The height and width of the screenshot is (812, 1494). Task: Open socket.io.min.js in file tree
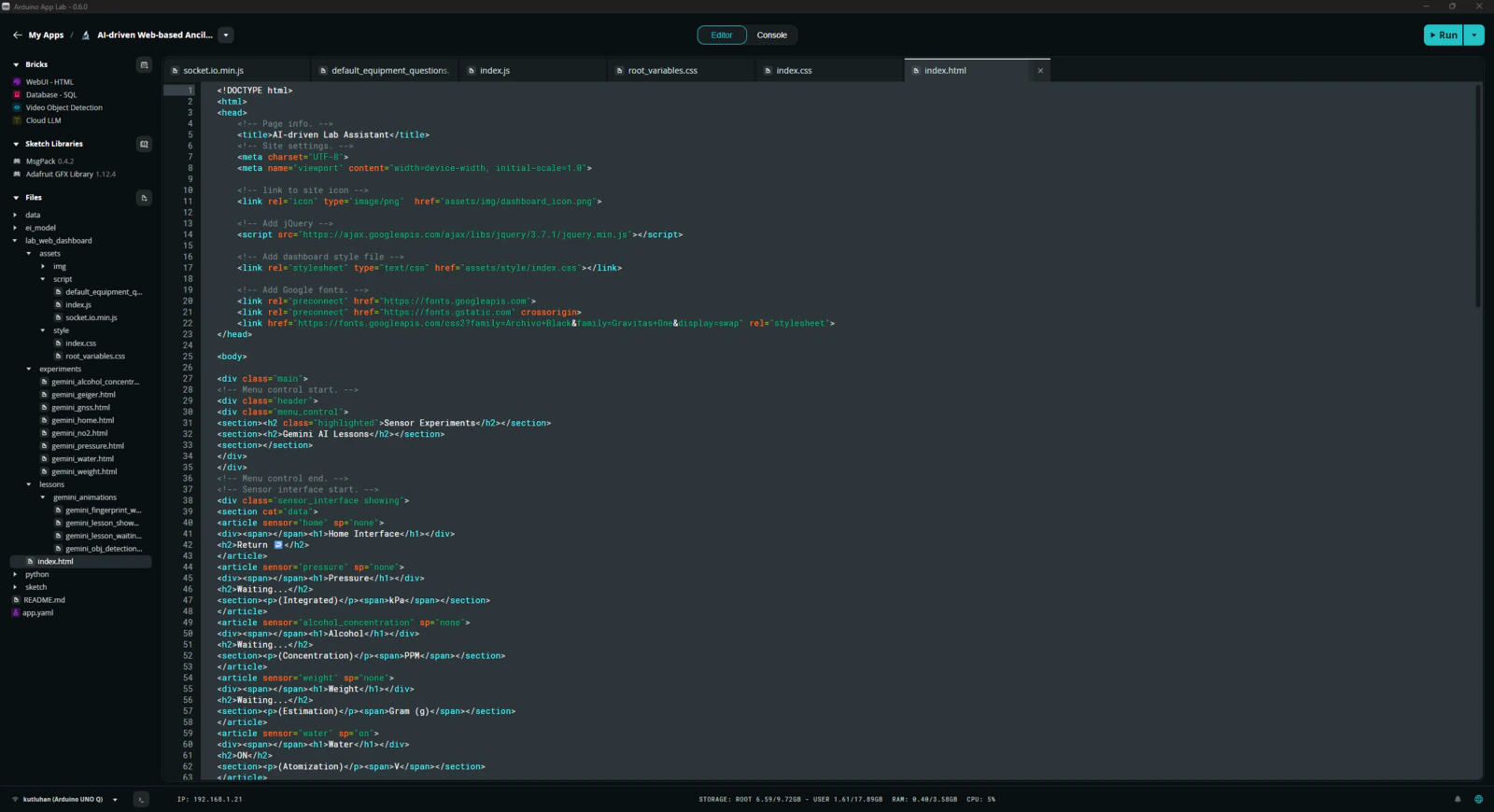click(86, 318)
